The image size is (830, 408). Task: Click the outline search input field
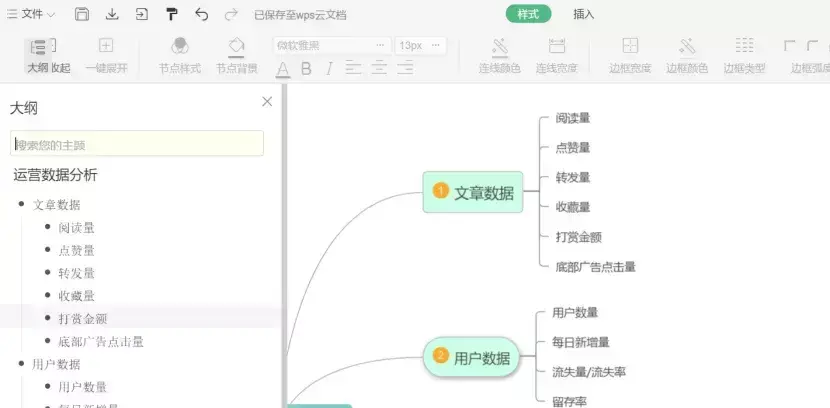click(x=137, y=144)
